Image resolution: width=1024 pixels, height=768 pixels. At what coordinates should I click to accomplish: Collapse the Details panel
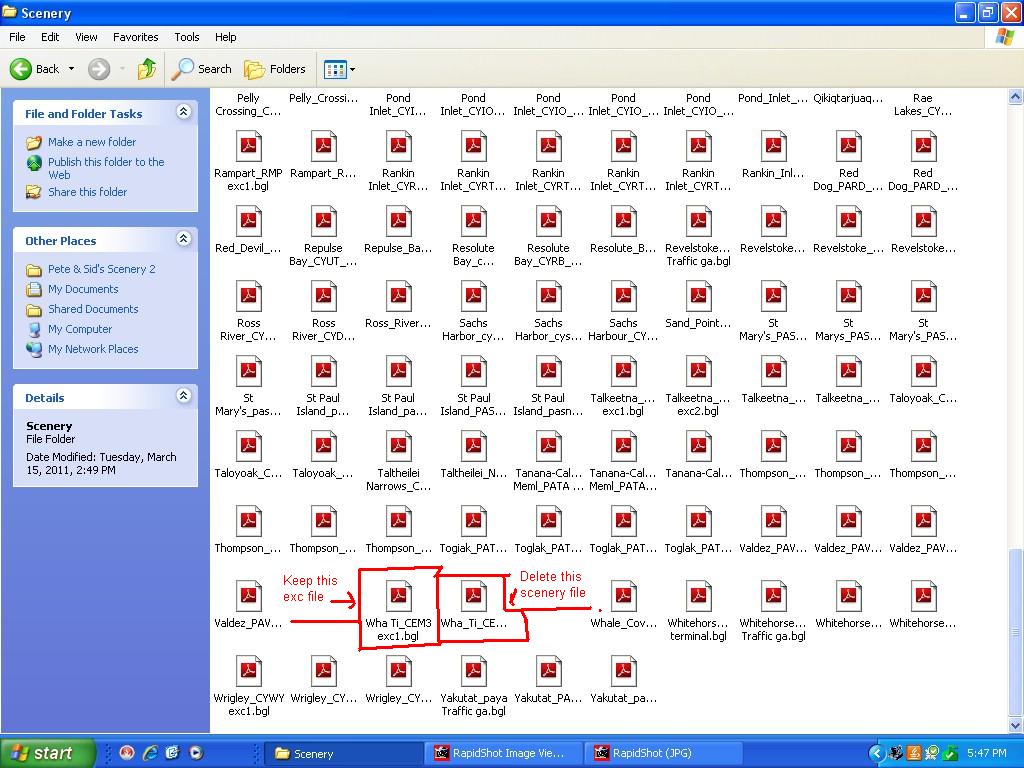pyautogui.click(x=184, y=396)
